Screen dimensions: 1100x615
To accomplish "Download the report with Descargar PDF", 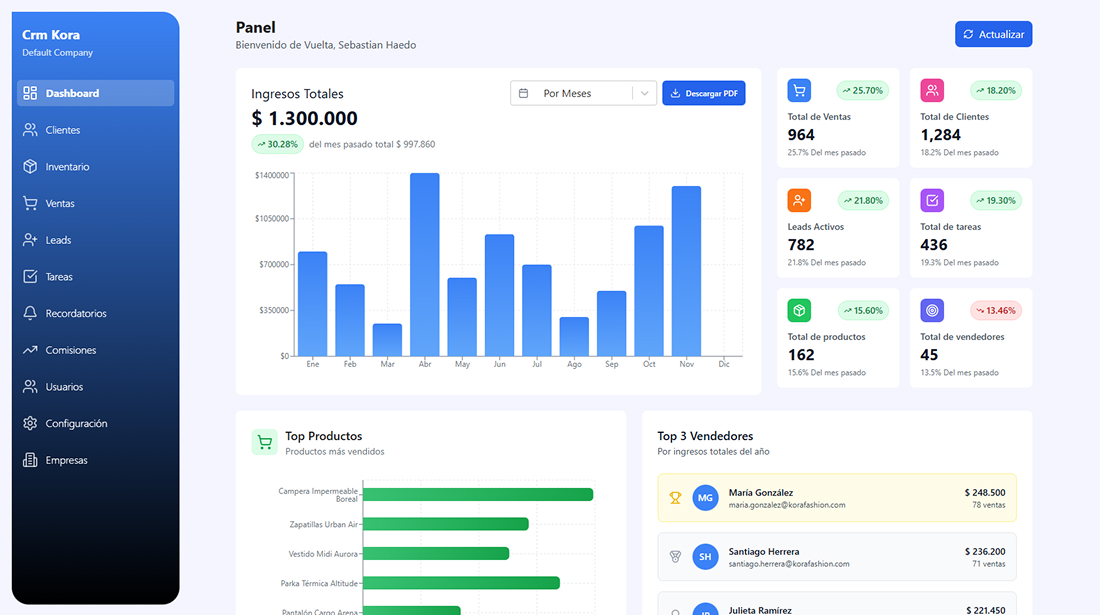I will click(x=703, y=93).
